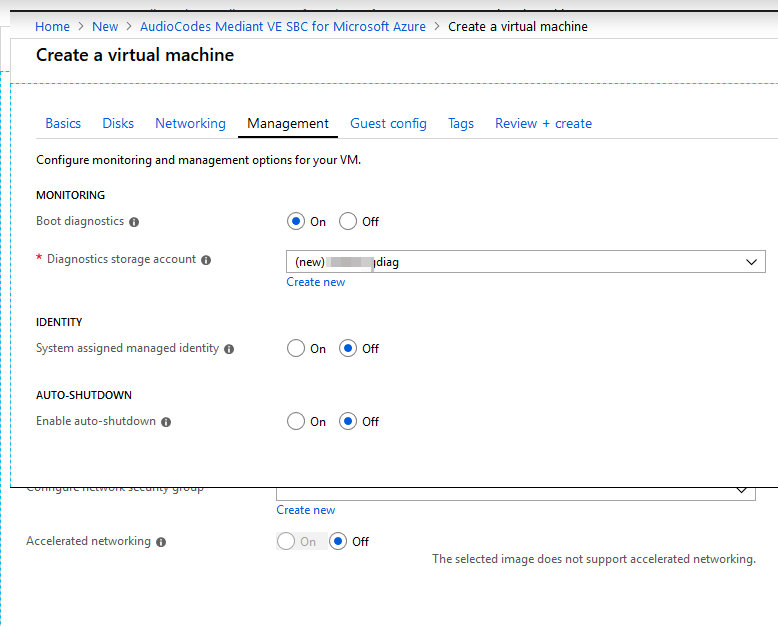The image size is (778, 626).
Task: Switch to Review + create tab
Action: point(543,123)
